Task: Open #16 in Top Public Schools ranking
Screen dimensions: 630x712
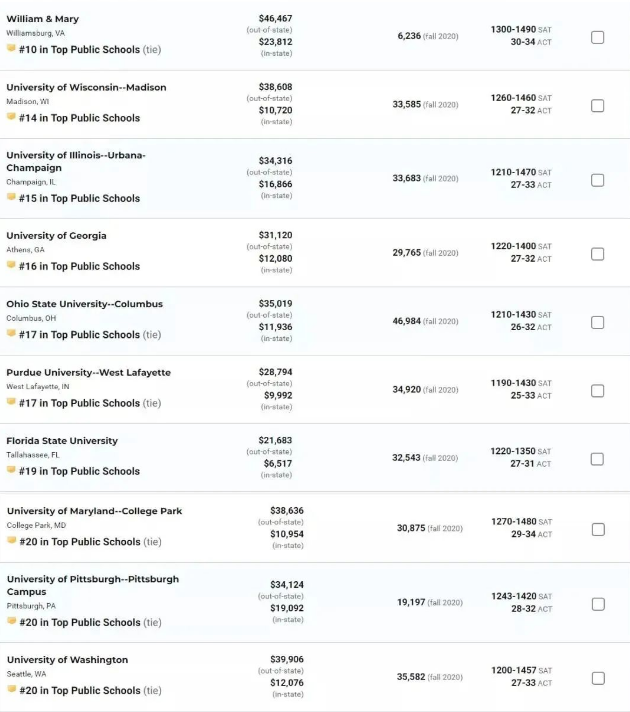Action: [x=79, y=266]
